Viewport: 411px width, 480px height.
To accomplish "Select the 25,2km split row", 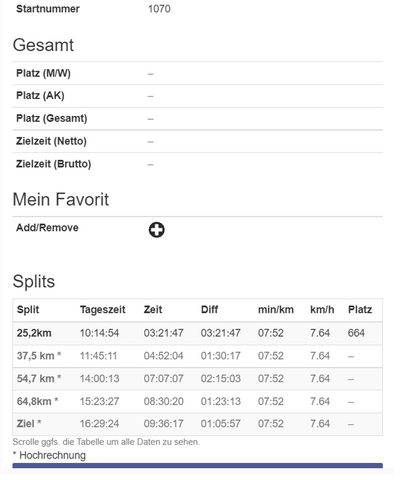I will [198, 333].
